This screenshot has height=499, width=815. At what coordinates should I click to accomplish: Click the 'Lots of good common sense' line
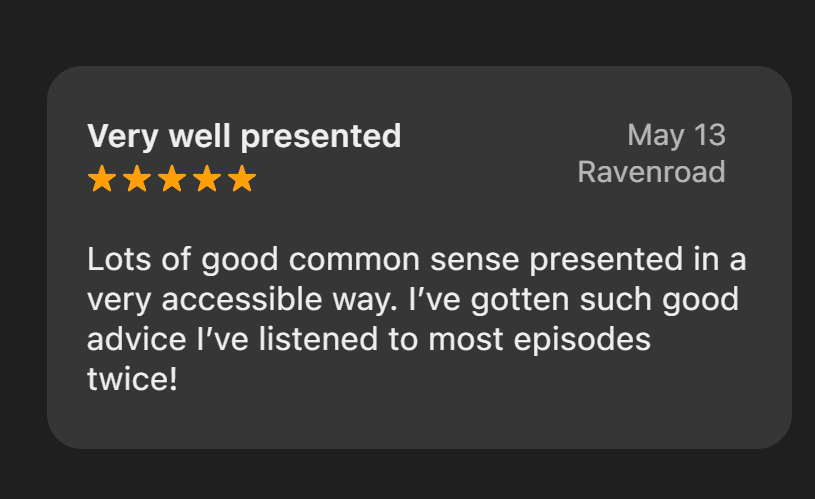click(416, 259)
